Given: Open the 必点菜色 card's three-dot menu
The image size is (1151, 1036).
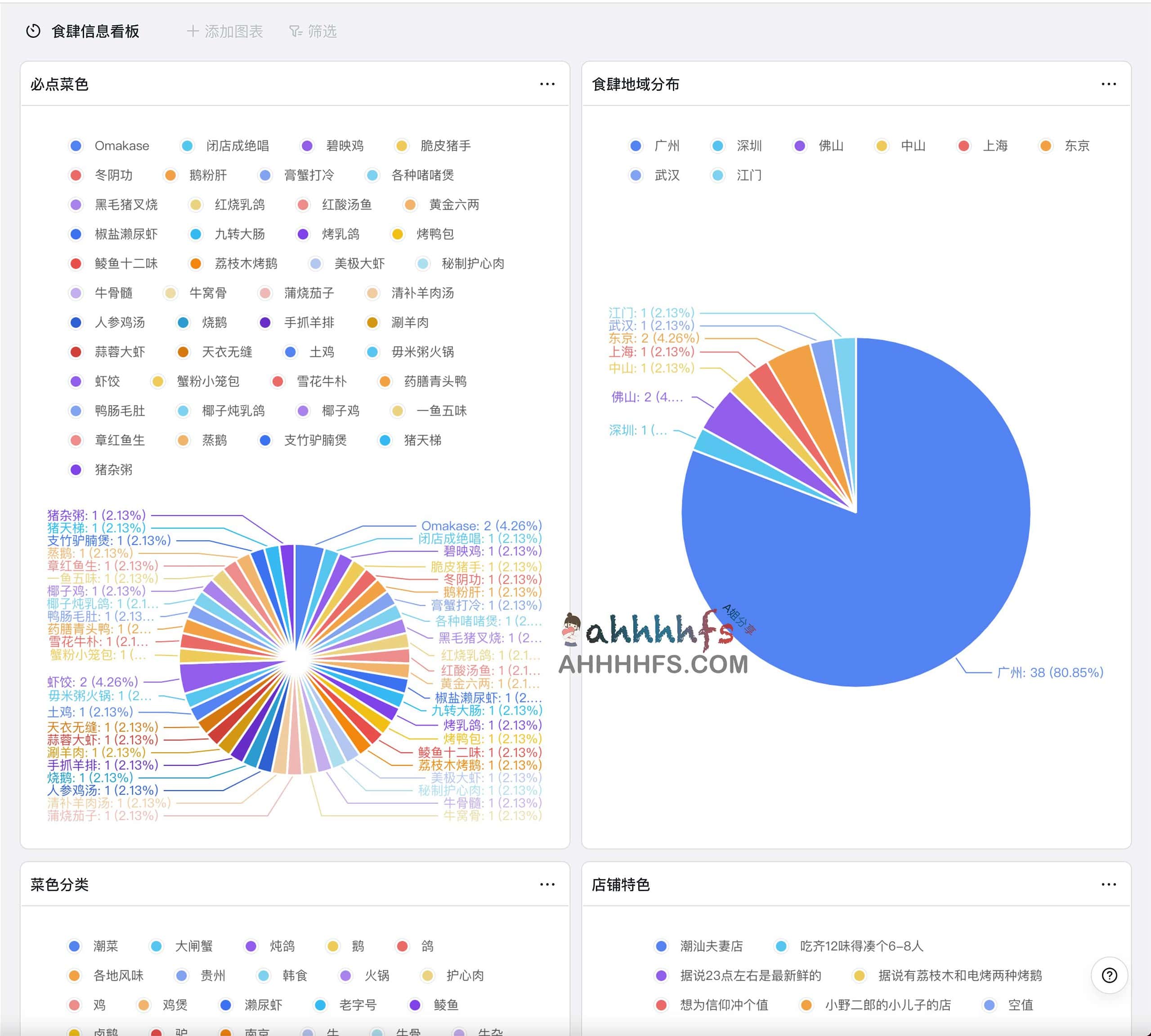Looking at the screenshot, I should (547, 84).
